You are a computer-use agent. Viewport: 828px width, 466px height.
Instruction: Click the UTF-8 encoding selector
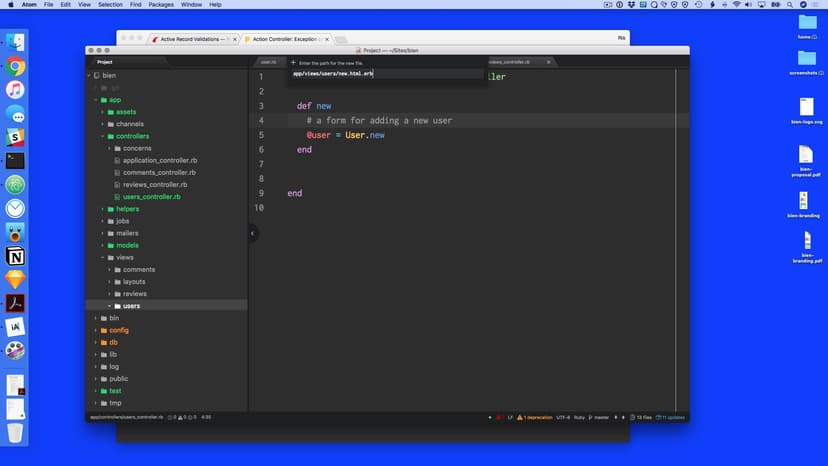[562, 417]
